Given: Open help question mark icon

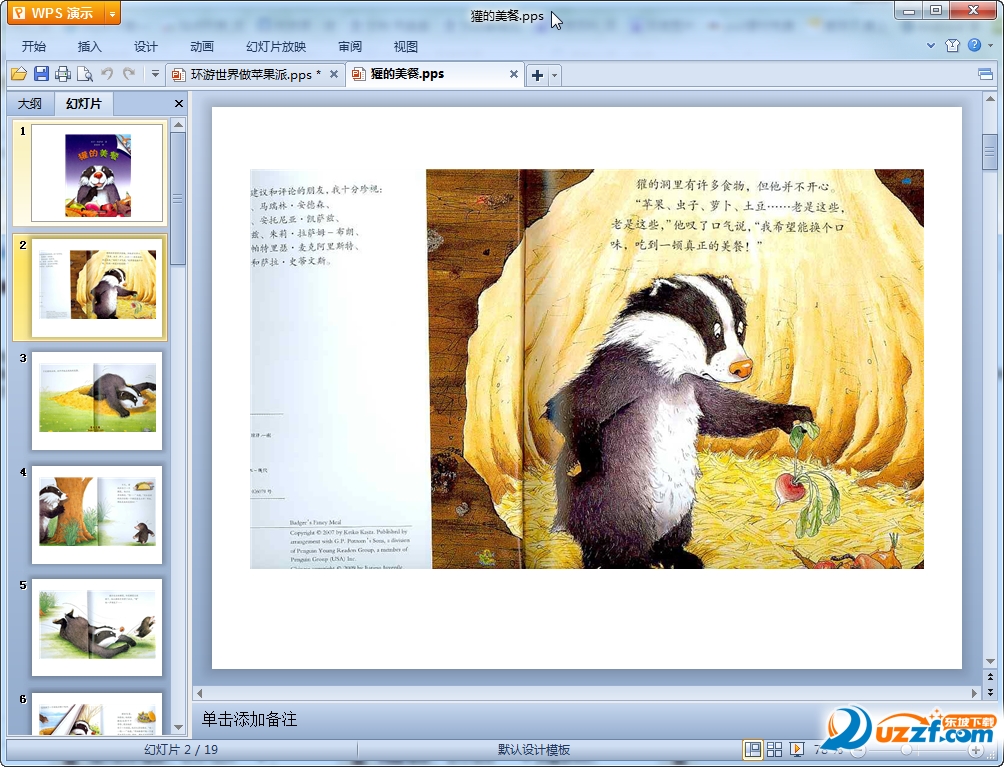Looking at the screenshot, I should [x=975, y=45].
